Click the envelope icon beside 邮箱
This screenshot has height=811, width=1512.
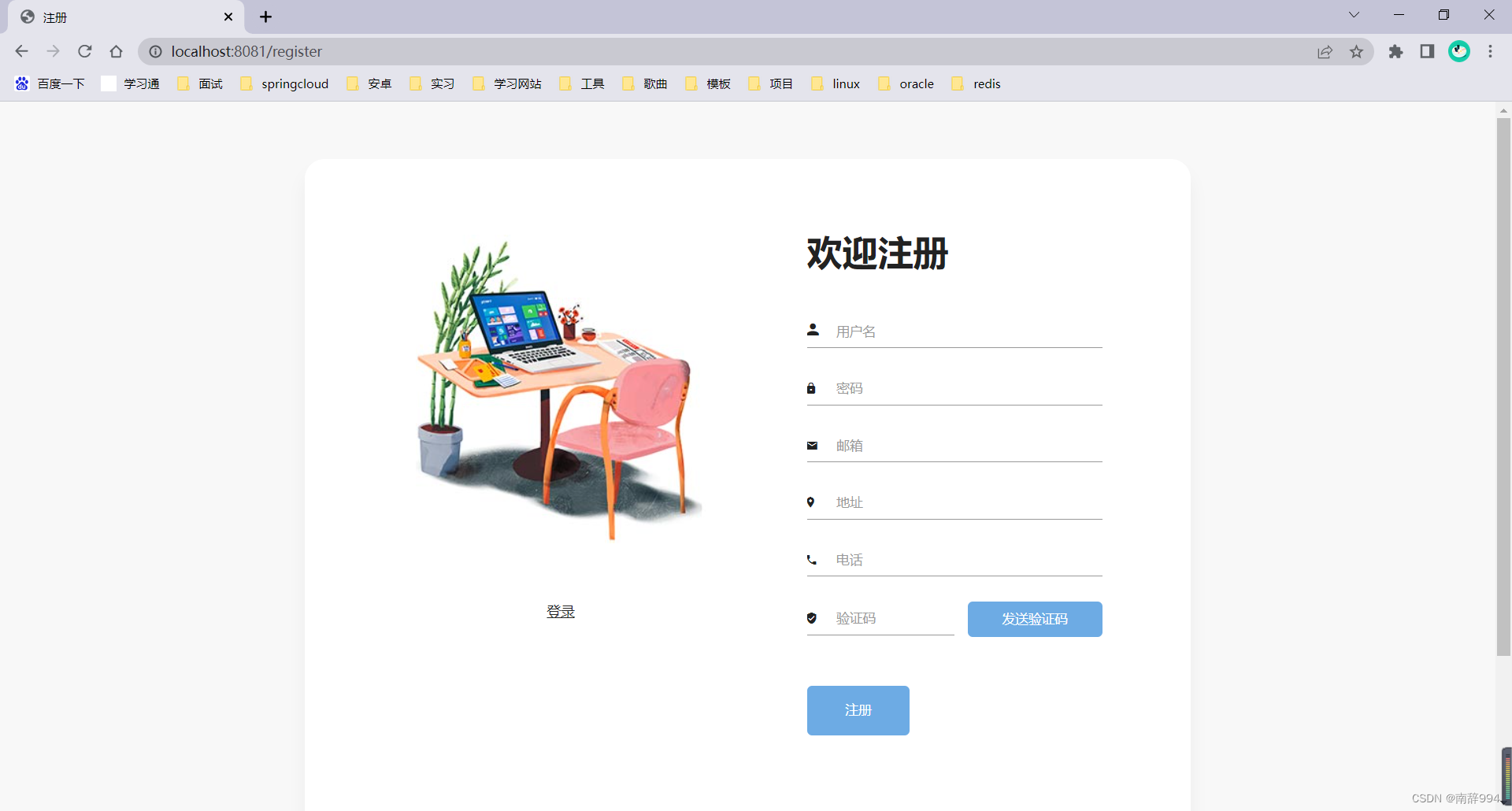pyautogui.click(x=812, y=446)
